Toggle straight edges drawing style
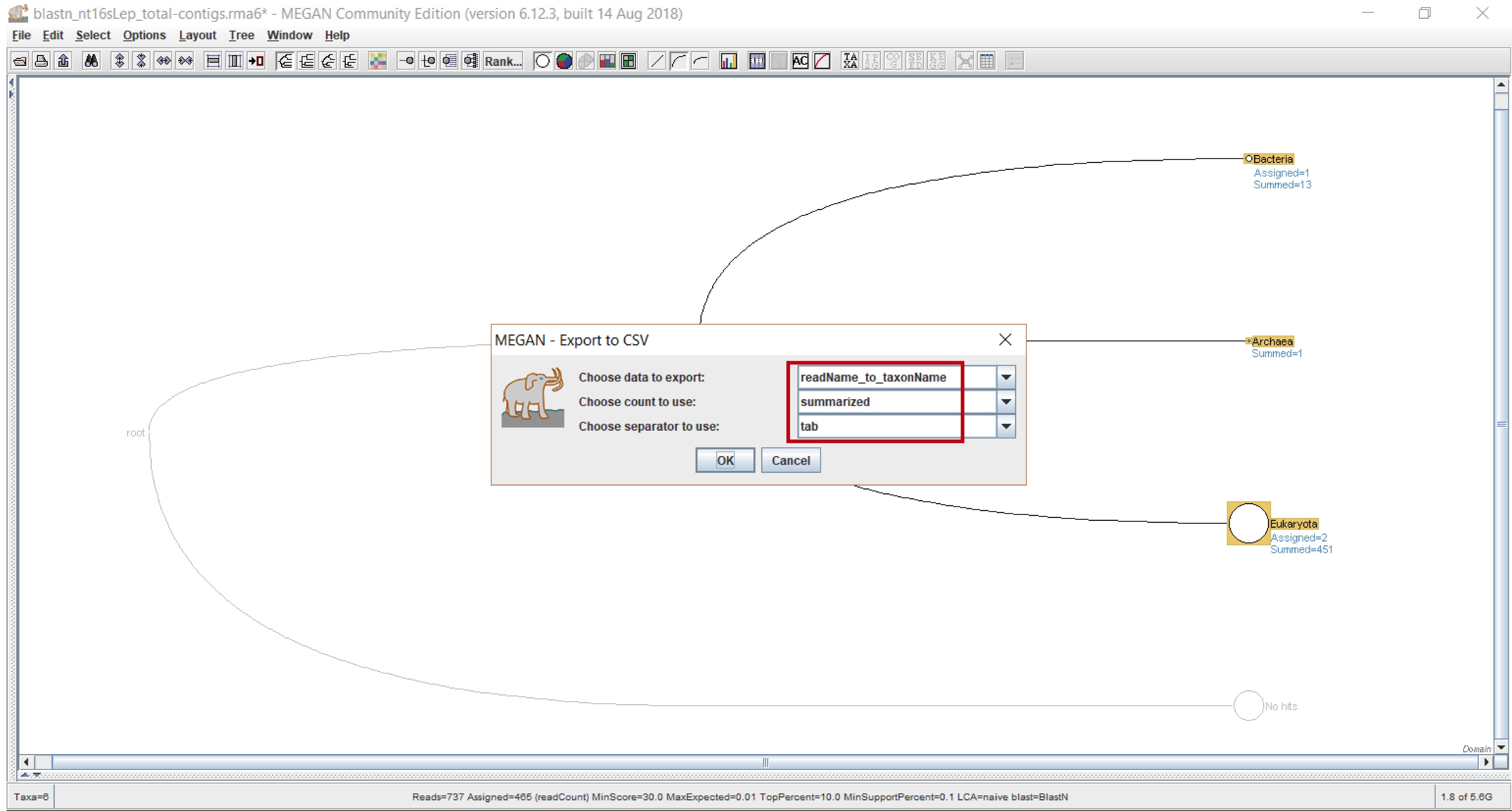 657,61
